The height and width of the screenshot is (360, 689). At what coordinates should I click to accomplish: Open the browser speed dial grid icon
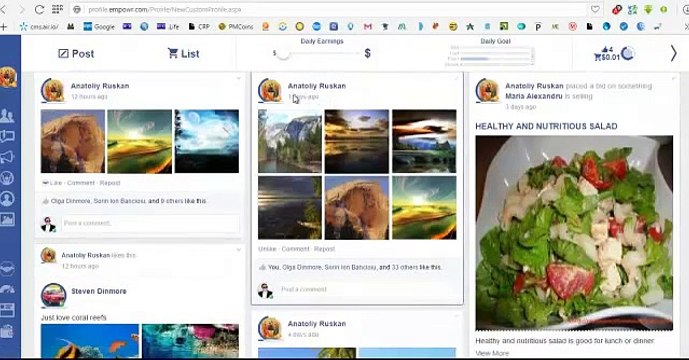[x=58, y=9]
